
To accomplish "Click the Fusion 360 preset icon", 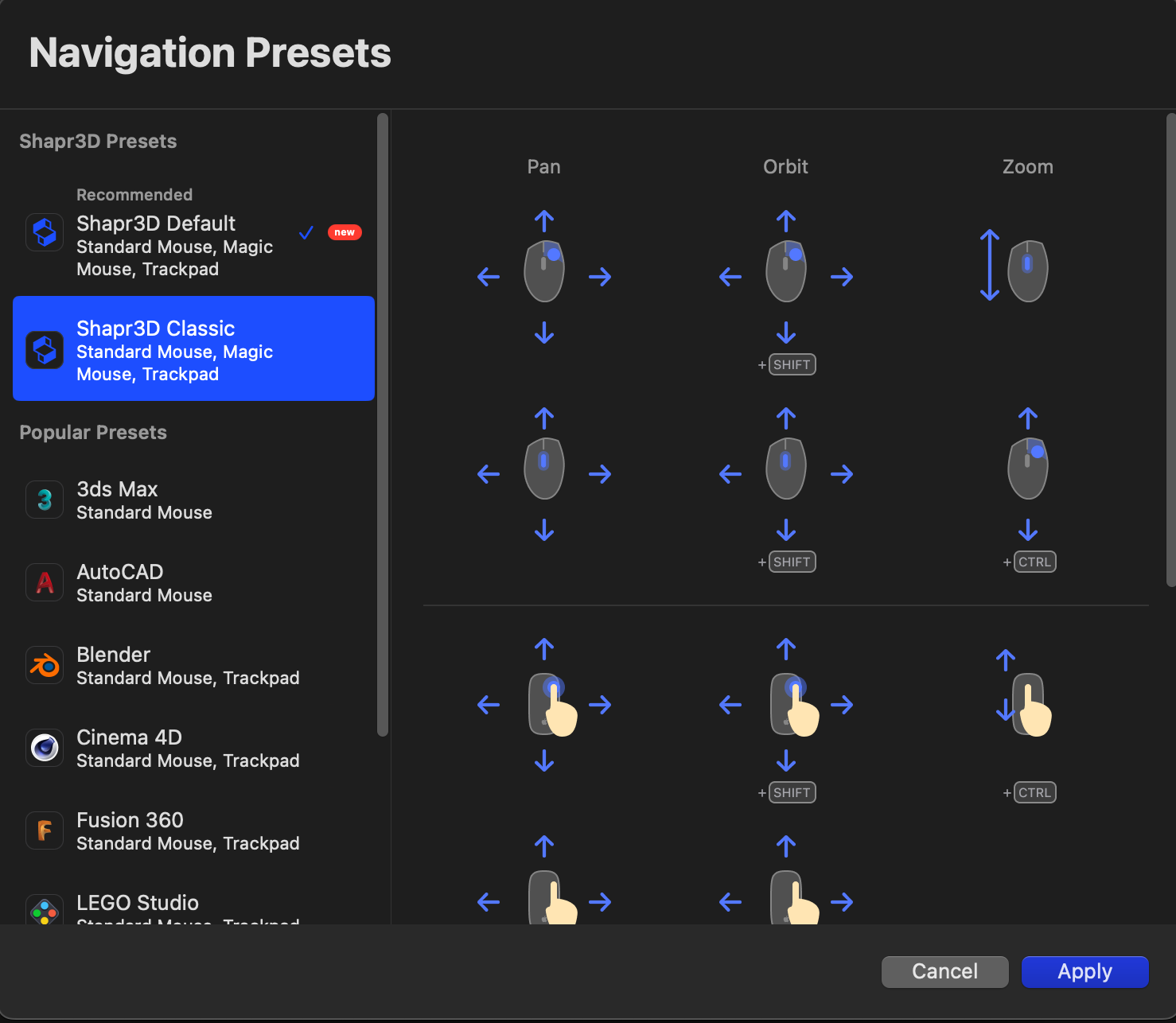I will (44, 830).
